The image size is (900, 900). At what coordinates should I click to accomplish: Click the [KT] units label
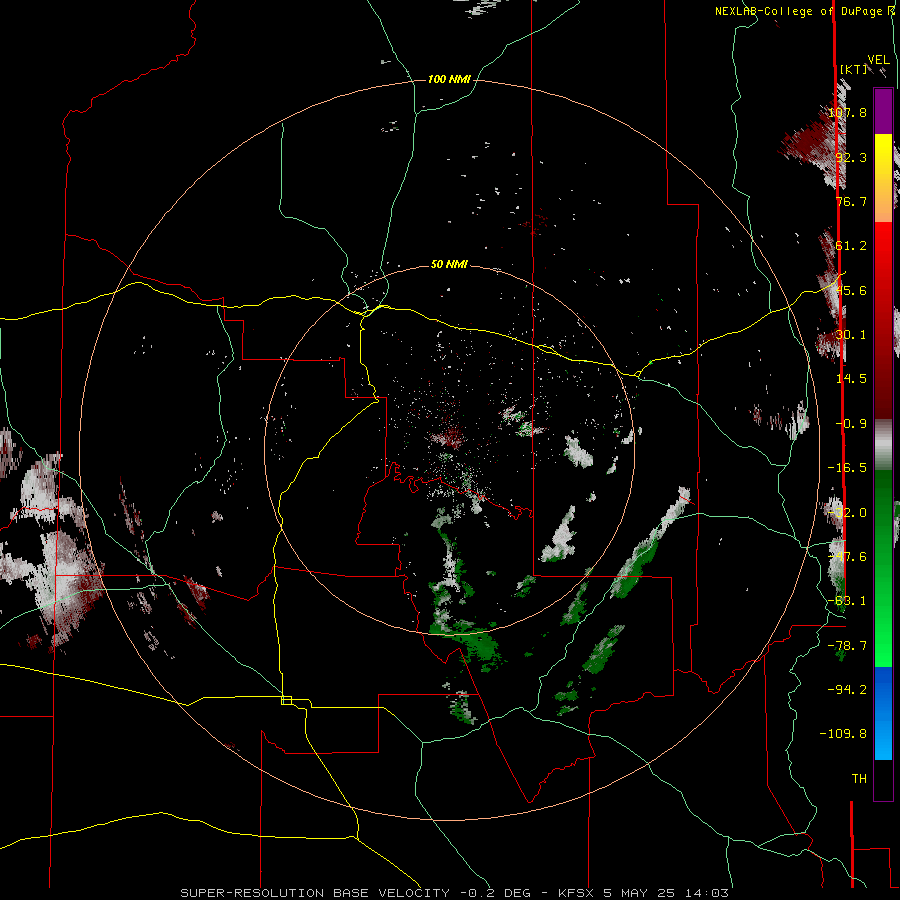(854, 69)
